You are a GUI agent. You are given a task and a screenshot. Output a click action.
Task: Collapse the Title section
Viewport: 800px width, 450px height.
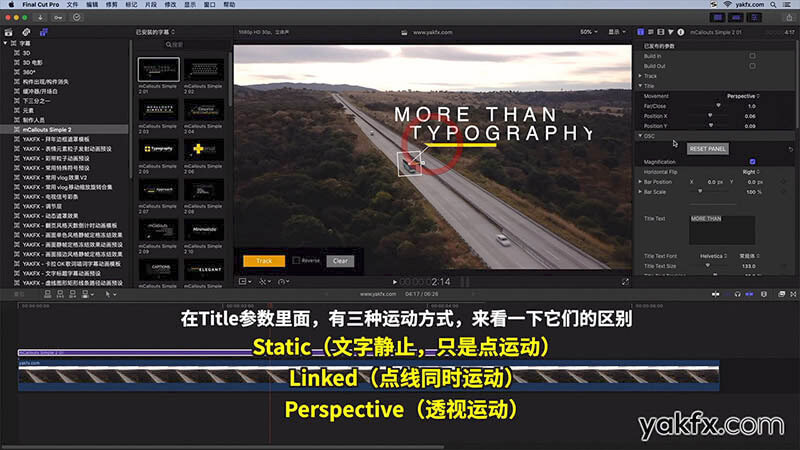click(x=640, y=86)
